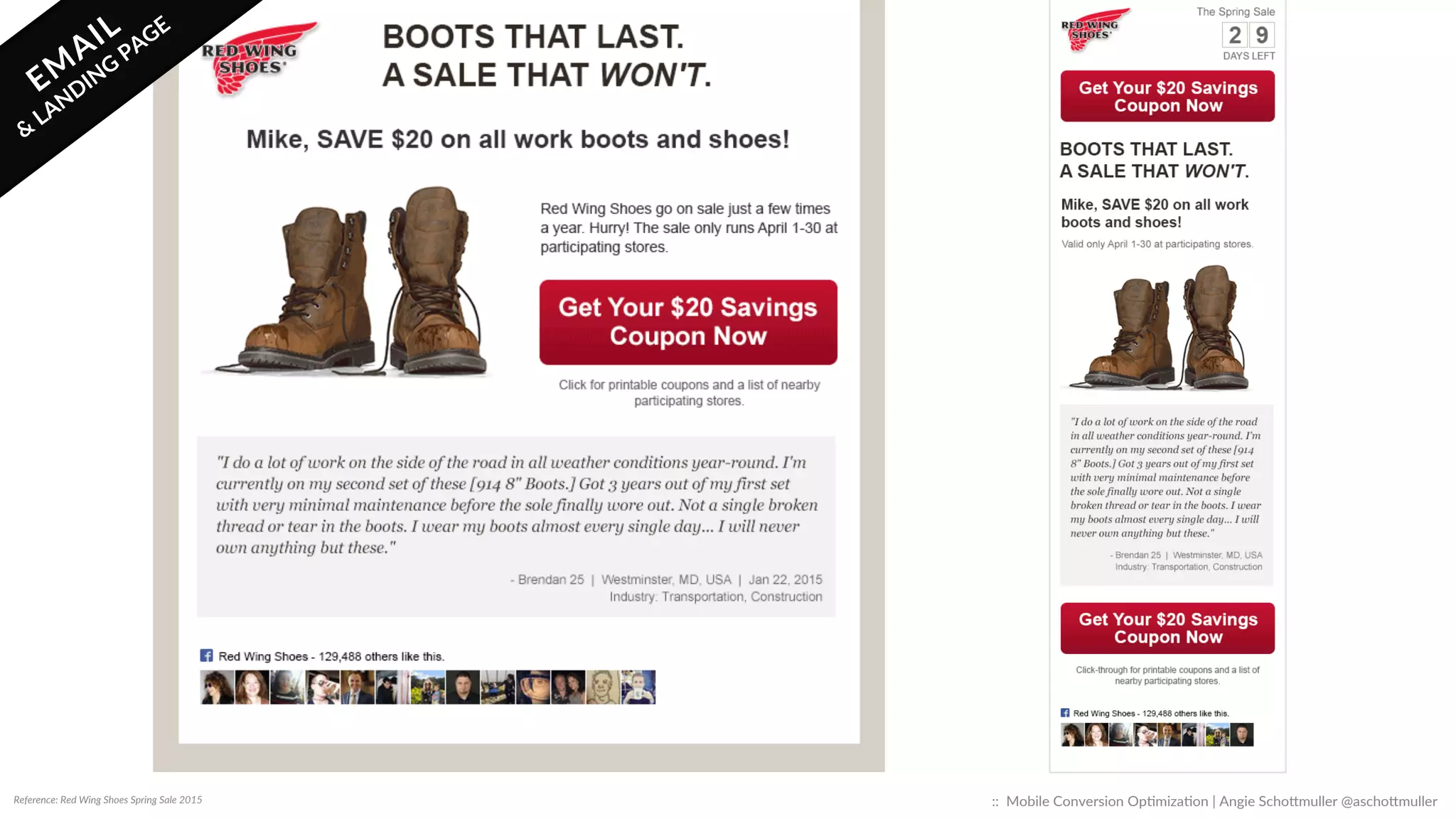
Task: Click 'Red Wing Shoes - 129,488 others like this' in email
Action: pos(331,656)
